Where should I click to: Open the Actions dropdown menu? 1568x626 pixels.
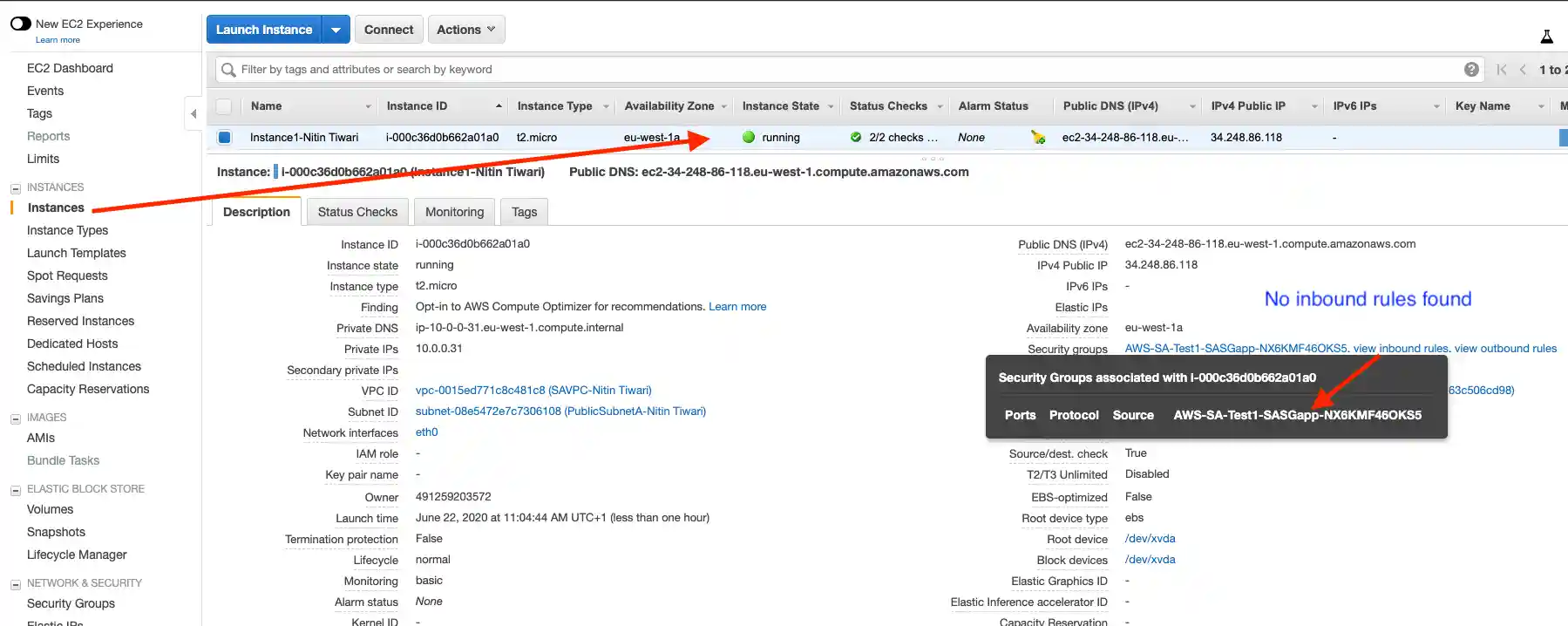tap(465, 30)
